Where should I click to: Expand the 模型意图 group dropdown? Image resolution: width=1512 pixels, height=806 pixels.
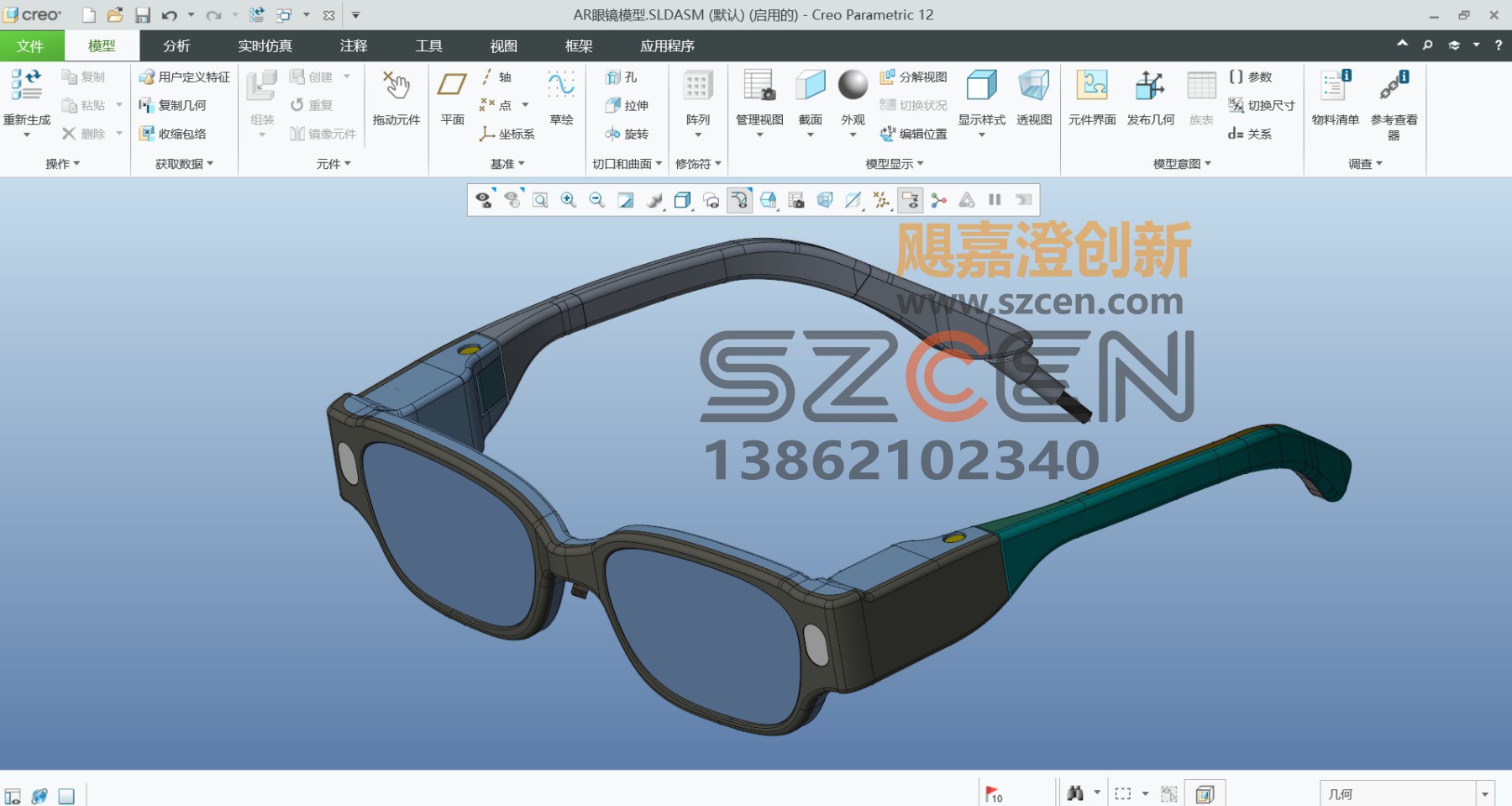pyautogui.click(x=1182, y=164)
